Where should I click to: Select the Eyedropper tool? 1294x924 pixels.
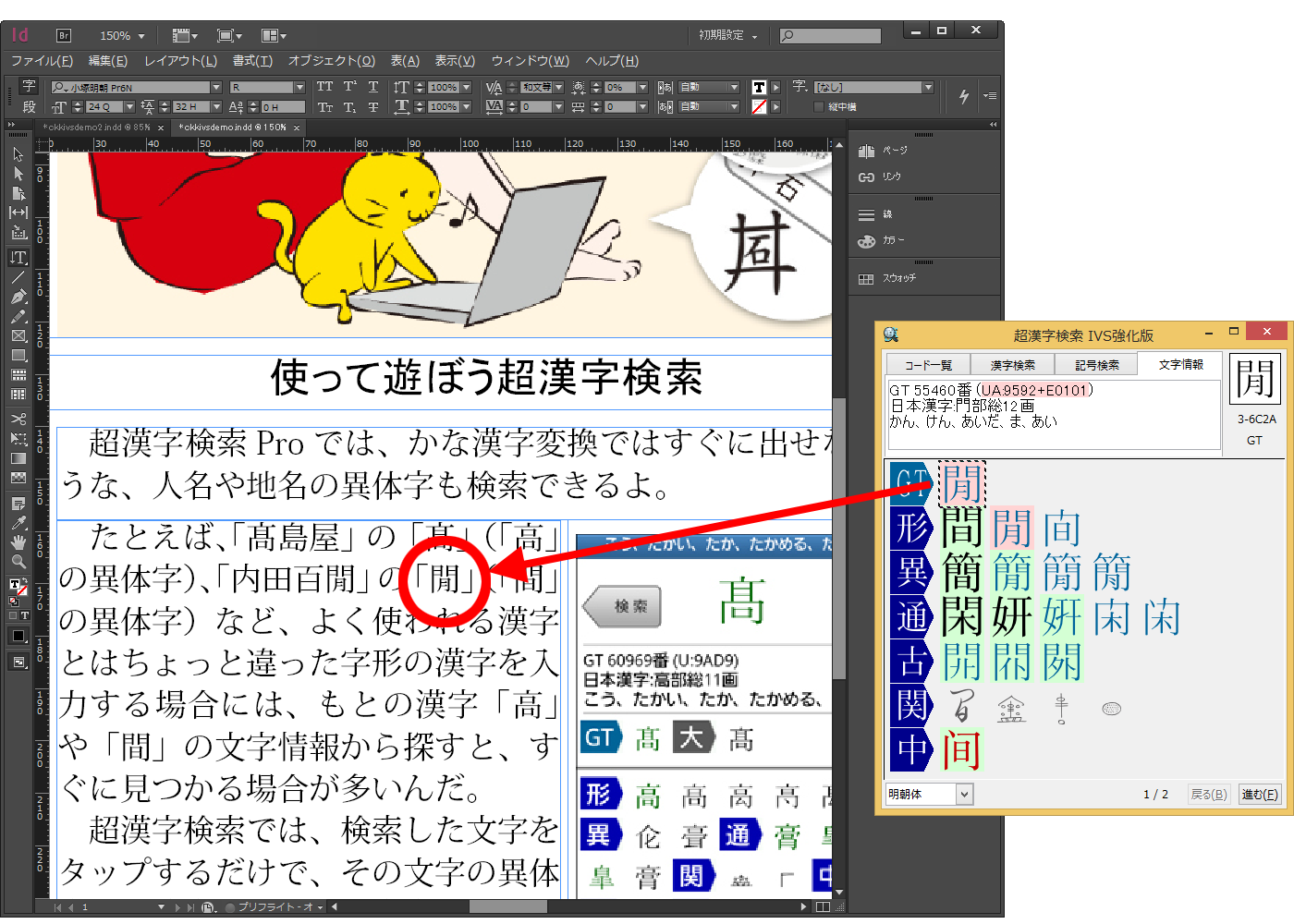(x=18, y=523)
